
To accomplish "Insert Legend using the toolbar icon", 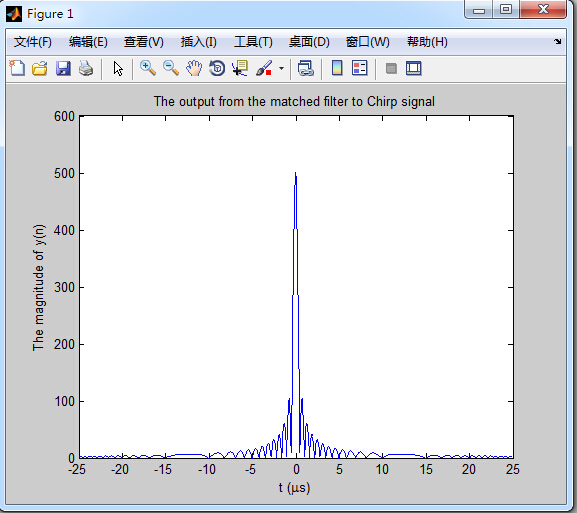I will 360,68.
